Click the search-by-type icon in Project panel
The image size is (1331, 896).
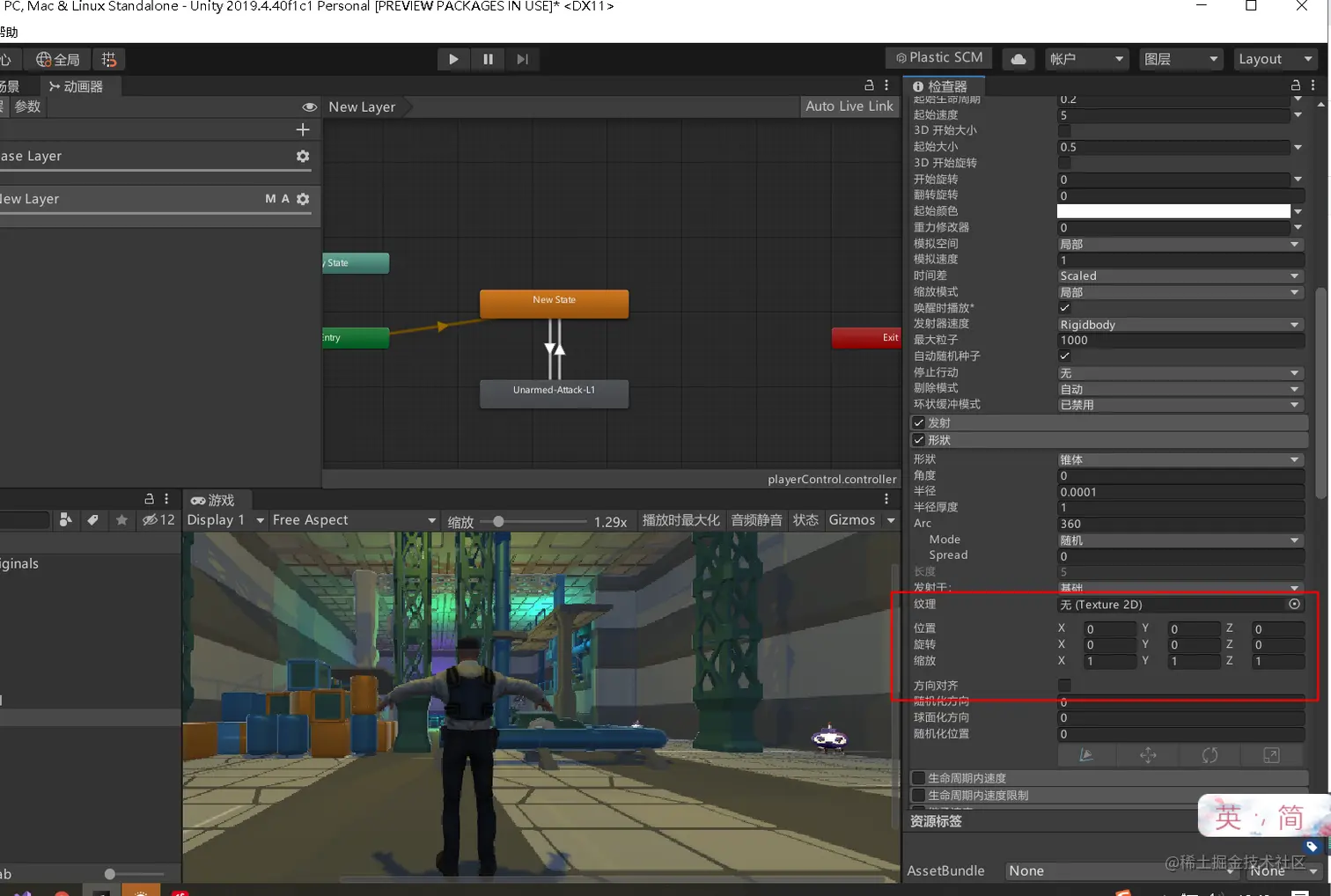click(x=65, y=520)
